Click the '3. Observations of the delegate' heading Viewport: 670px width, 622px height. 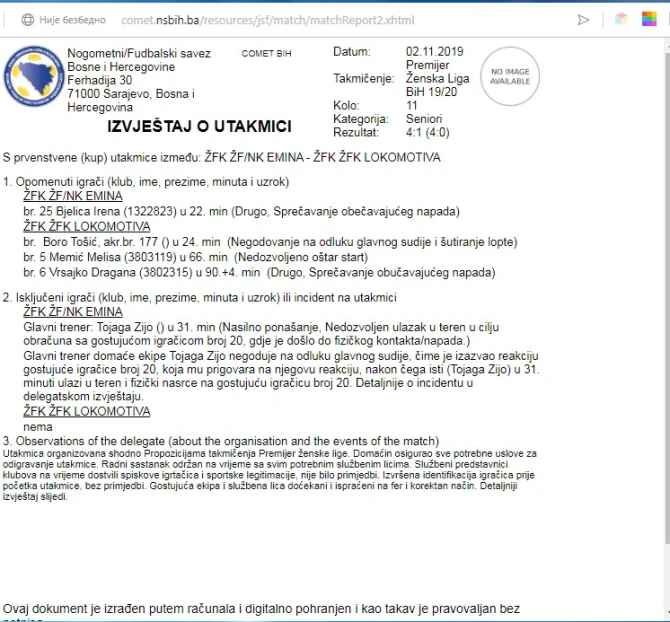(x=221, y=441)
